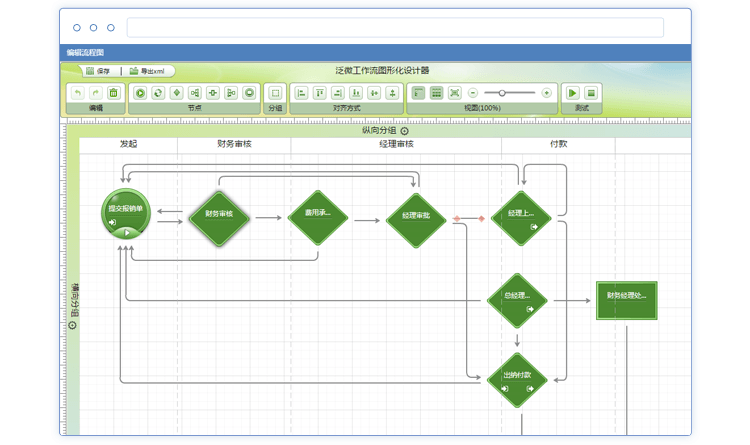Select the branch/fork node icon
The width and height of the screenshot is (750, 445).
tap(195, 93)
